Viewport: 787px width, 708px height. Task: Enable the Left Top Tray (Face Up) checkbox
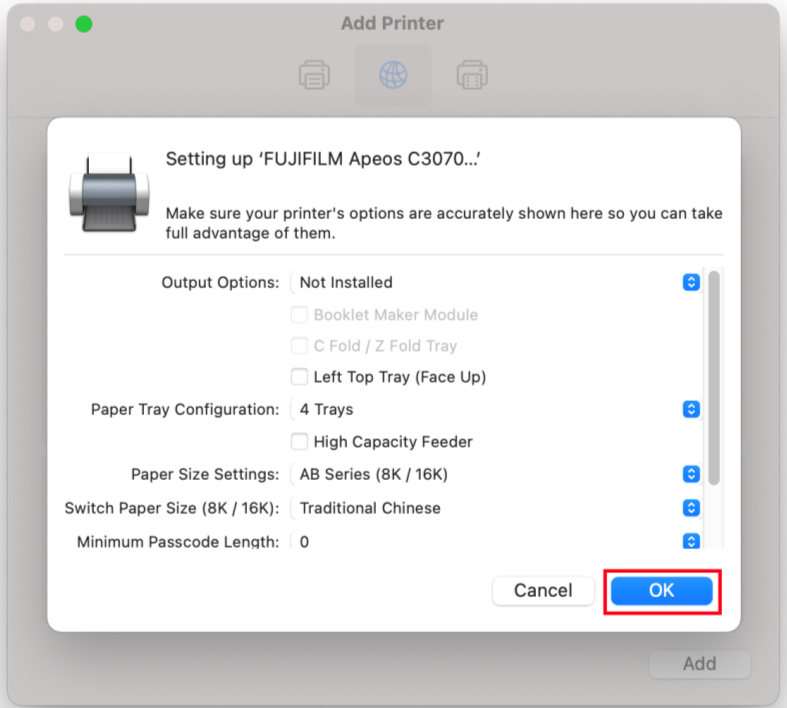299,377
